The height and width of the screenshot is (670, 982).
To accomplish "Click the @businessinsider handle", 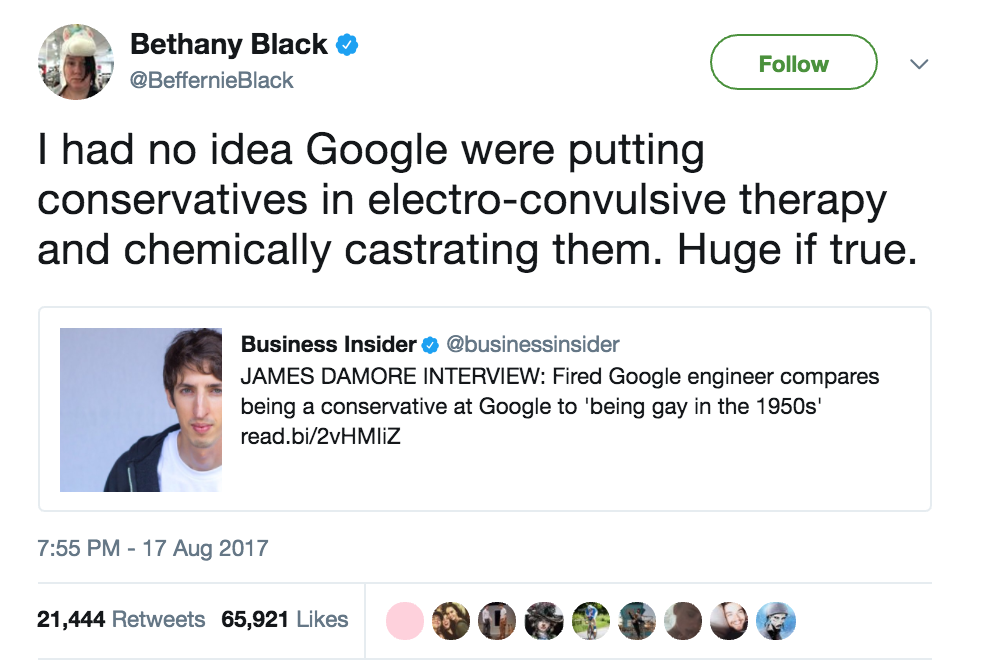I will [533, 345].
